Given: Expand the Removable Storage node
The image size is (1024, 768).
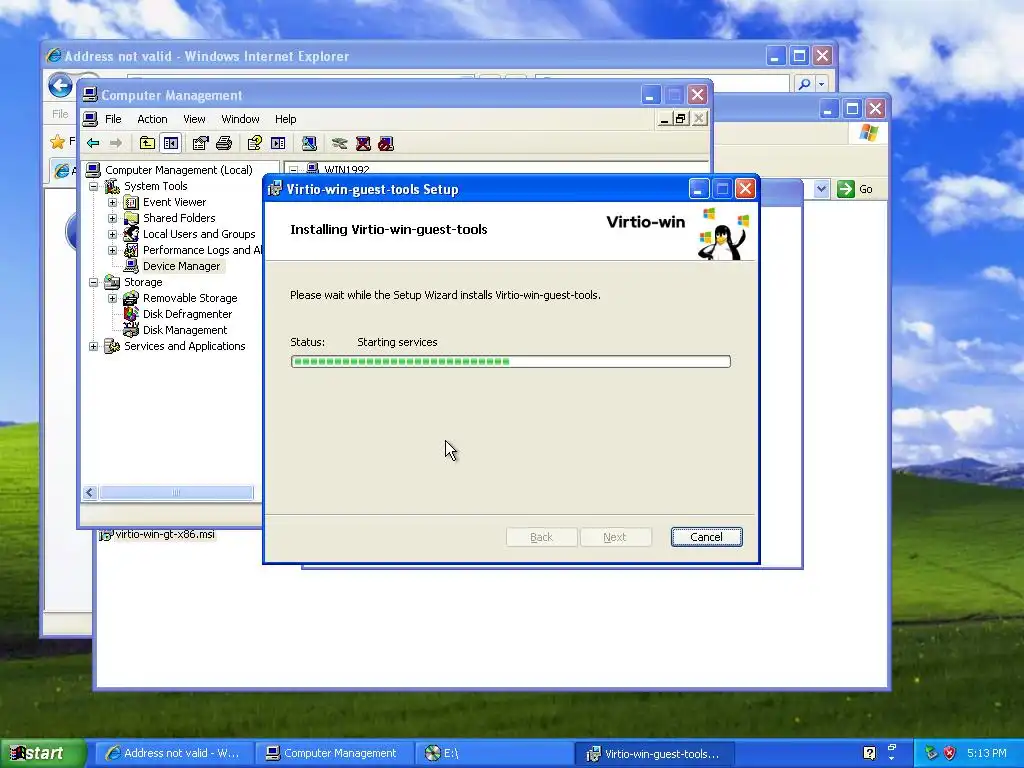Looking at the screenshot, I should [x=112, y=298].
